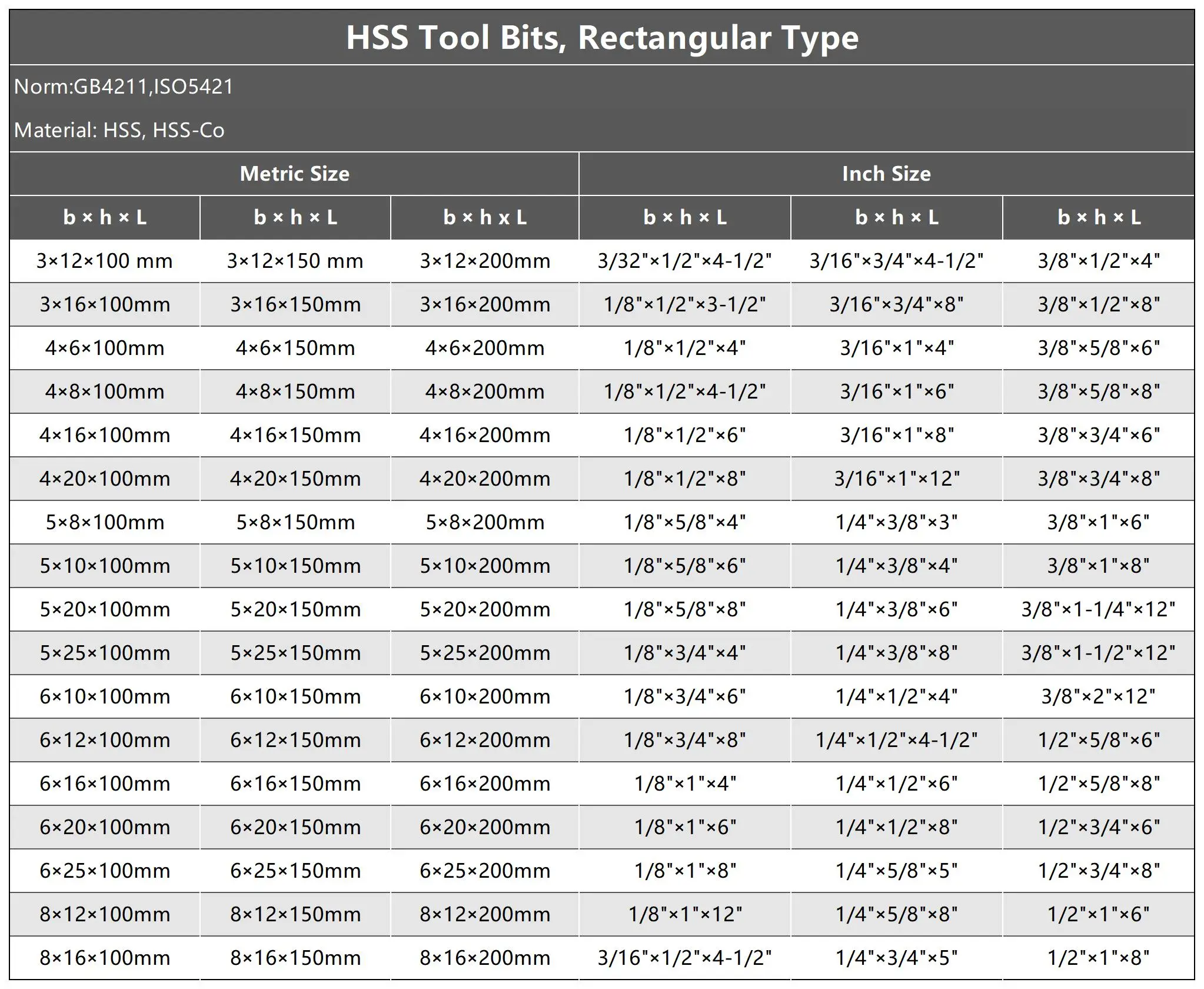
Task: Click the 3/16"×3/4"×8" cell
Action: [x=896, y=304]
